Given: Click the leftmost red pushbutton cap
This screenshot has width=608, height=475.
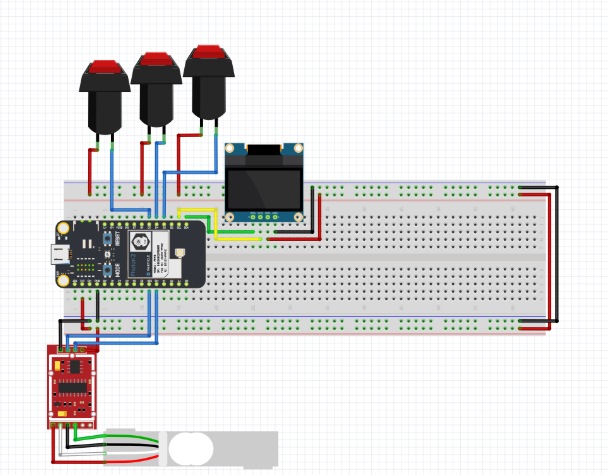Looking at the screenshot, I should click(105, 70).
